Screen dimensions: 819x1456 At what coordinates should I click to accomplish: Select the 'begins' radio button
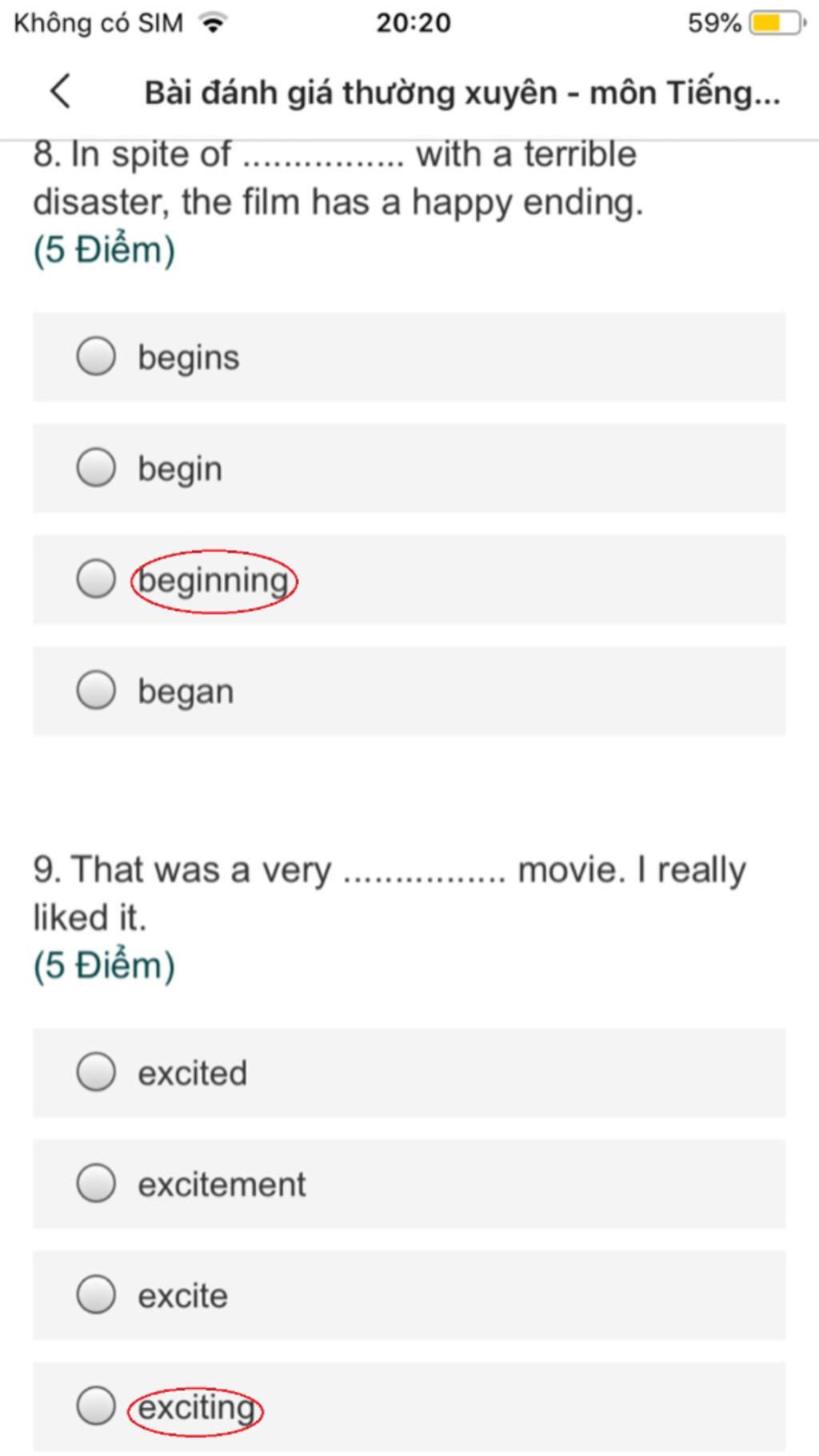coord(96,356)
